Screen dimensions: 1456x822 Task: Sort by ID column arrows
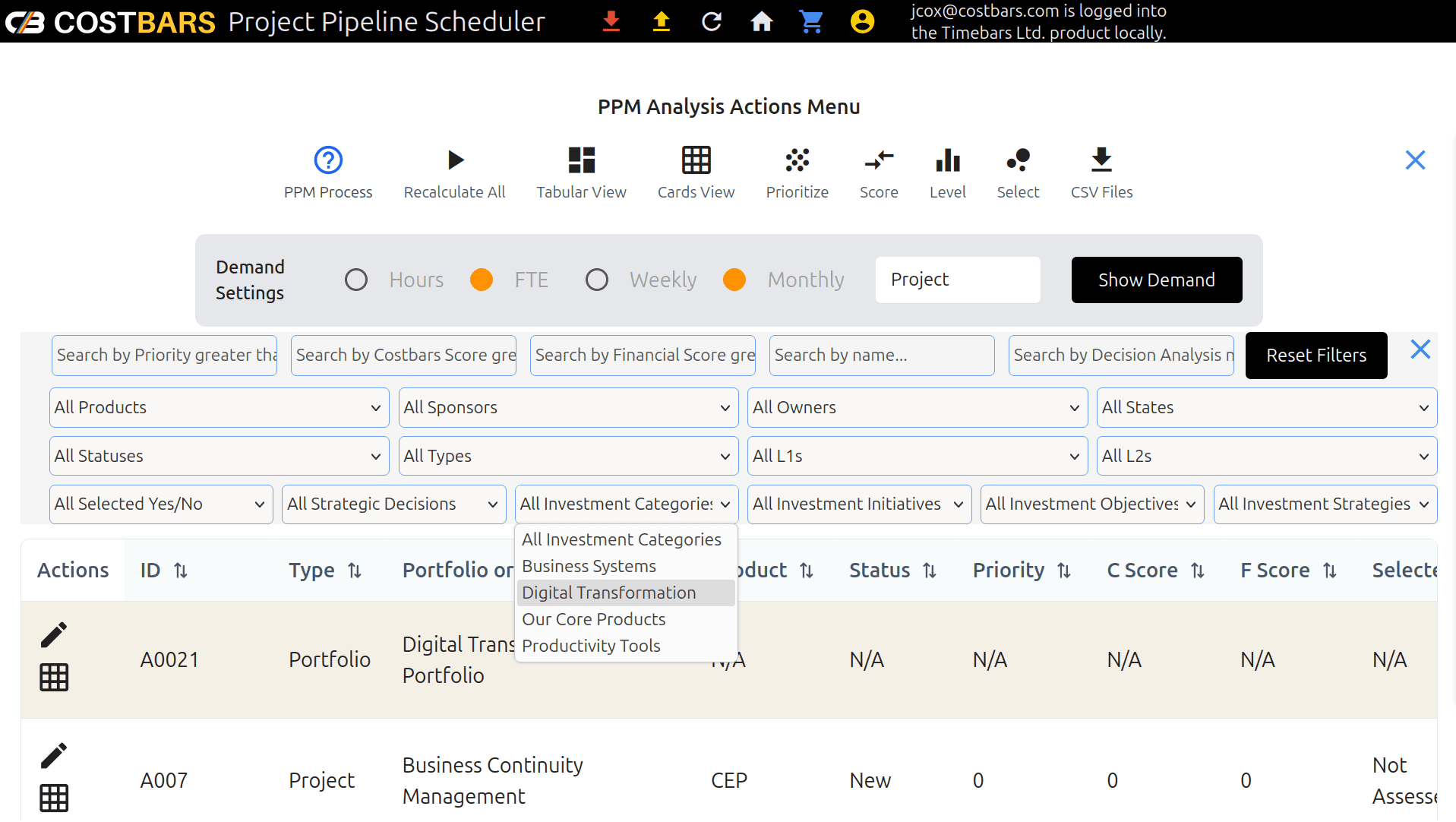(x=181, y=571)
